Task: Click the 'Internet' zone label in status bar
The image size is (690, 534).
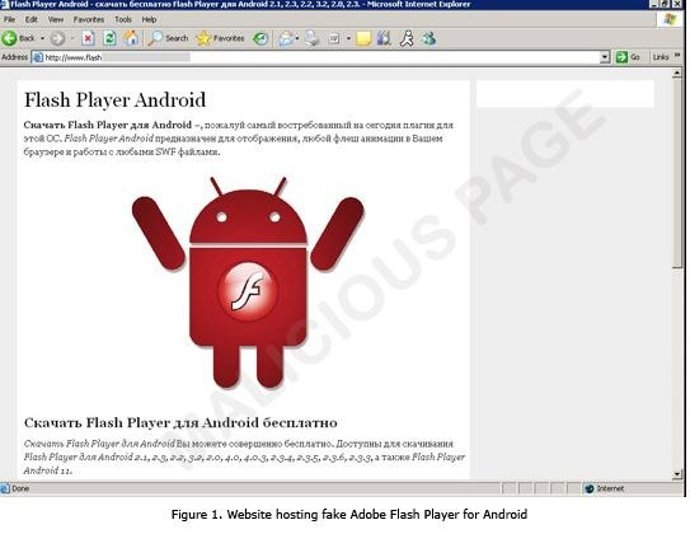Action: click(x=610, y=489)
